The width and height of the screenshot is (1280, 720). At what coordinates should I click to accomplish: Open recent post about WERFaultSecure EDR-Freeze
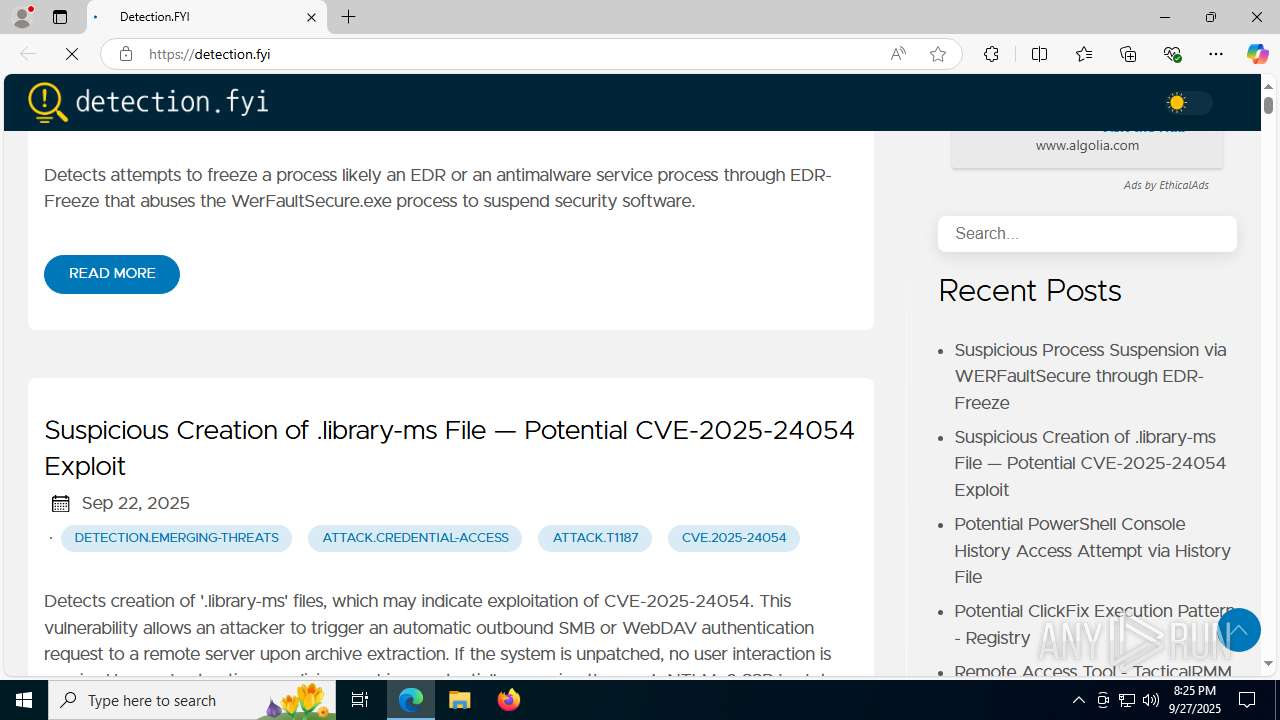click(1090, 377)
